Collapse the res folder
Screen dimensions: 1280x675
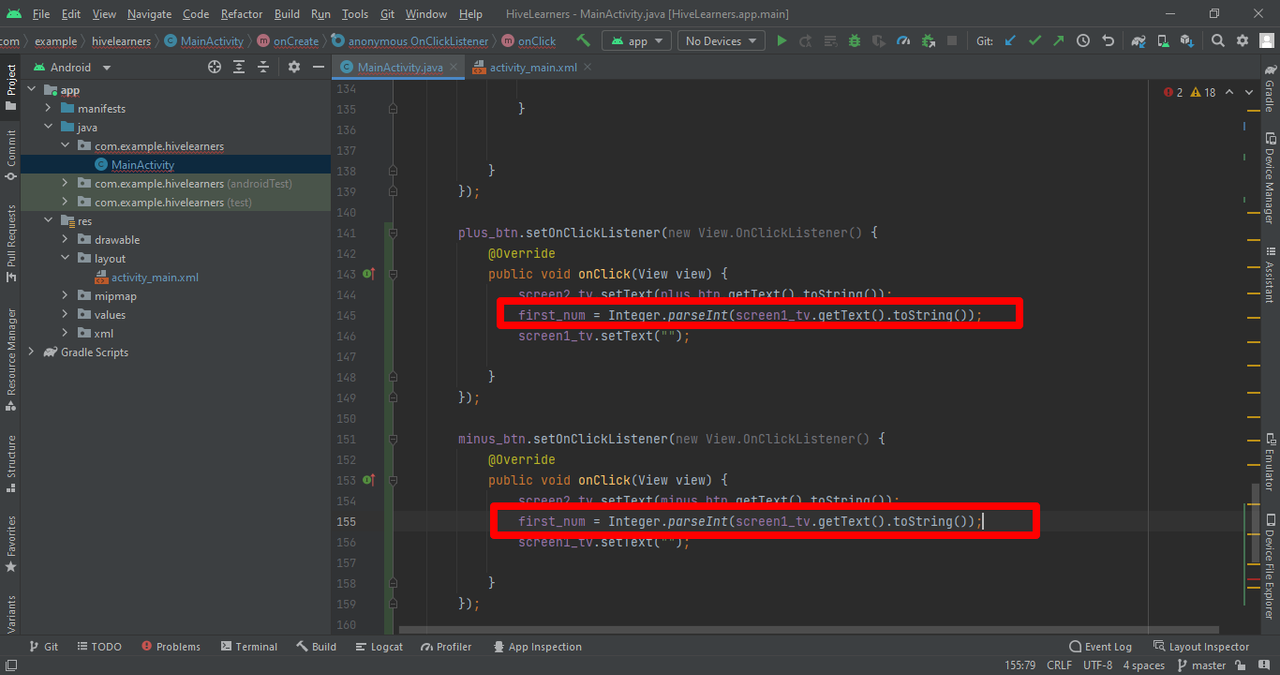(x=48, y=221)
